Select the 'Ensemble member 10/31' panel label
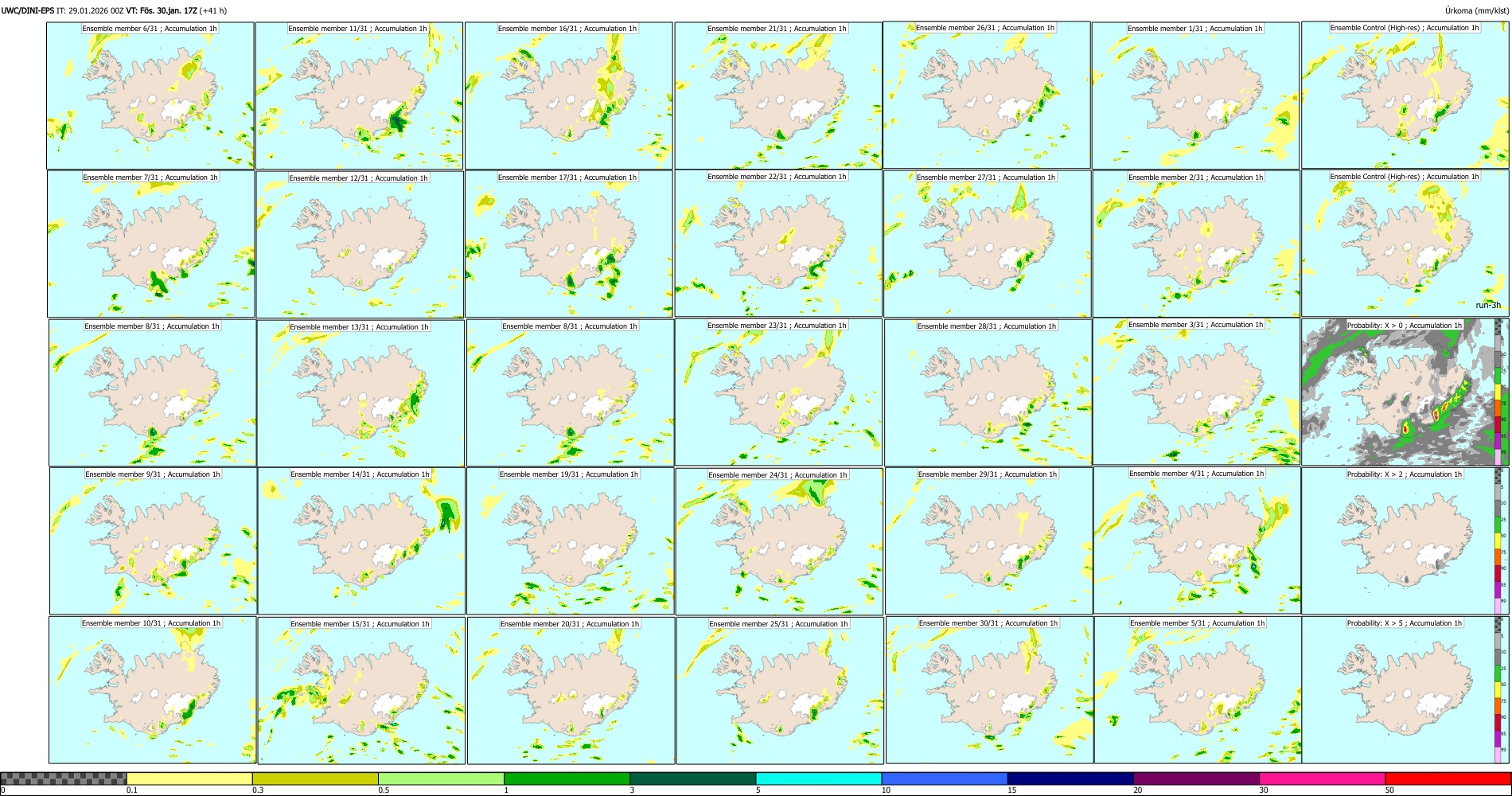Image resolution: width=1512 pixels, height=796 pixels. [151, 623]
